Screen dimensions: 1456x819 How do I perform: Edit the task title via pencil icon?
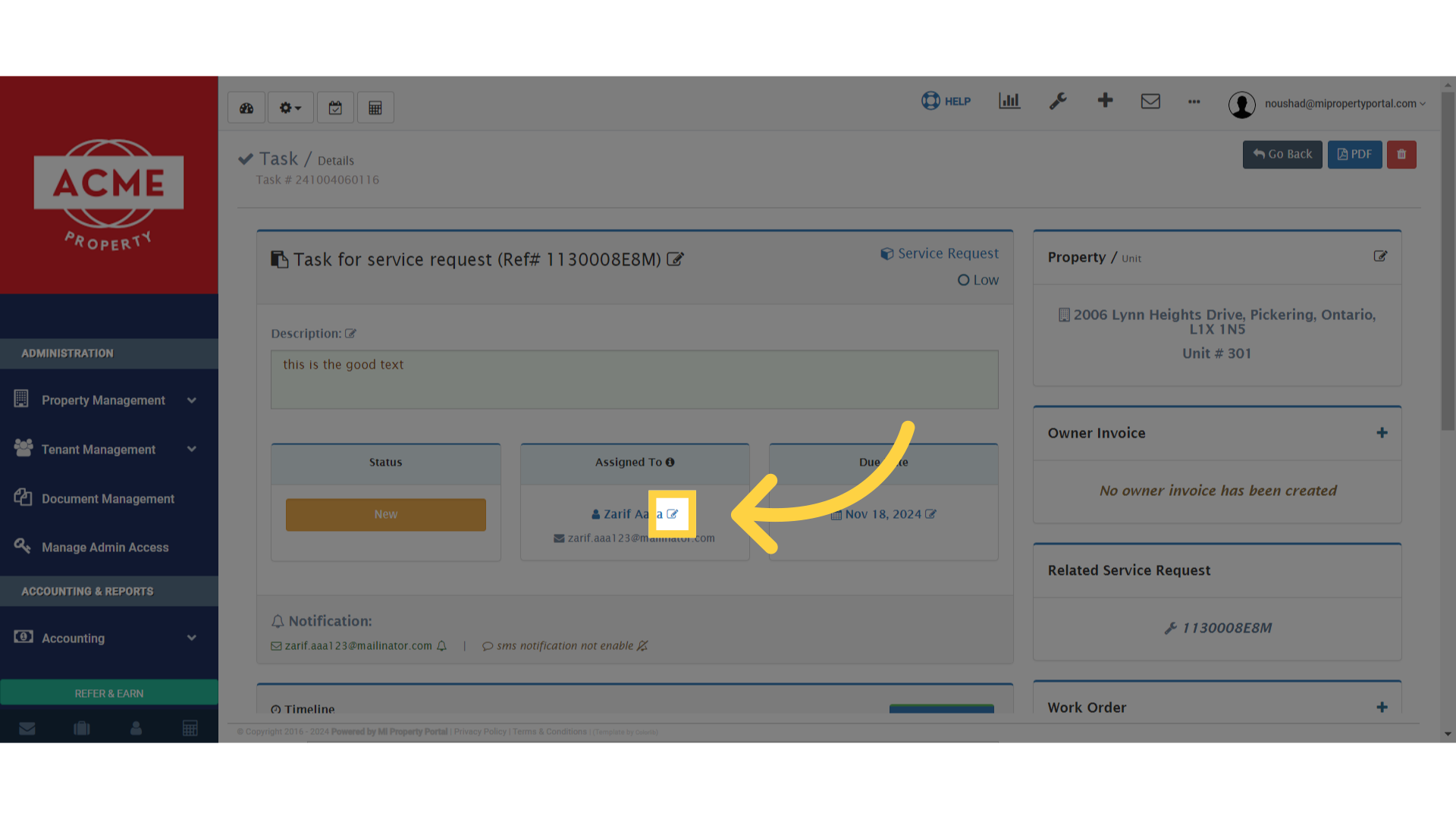coord(676,259)
